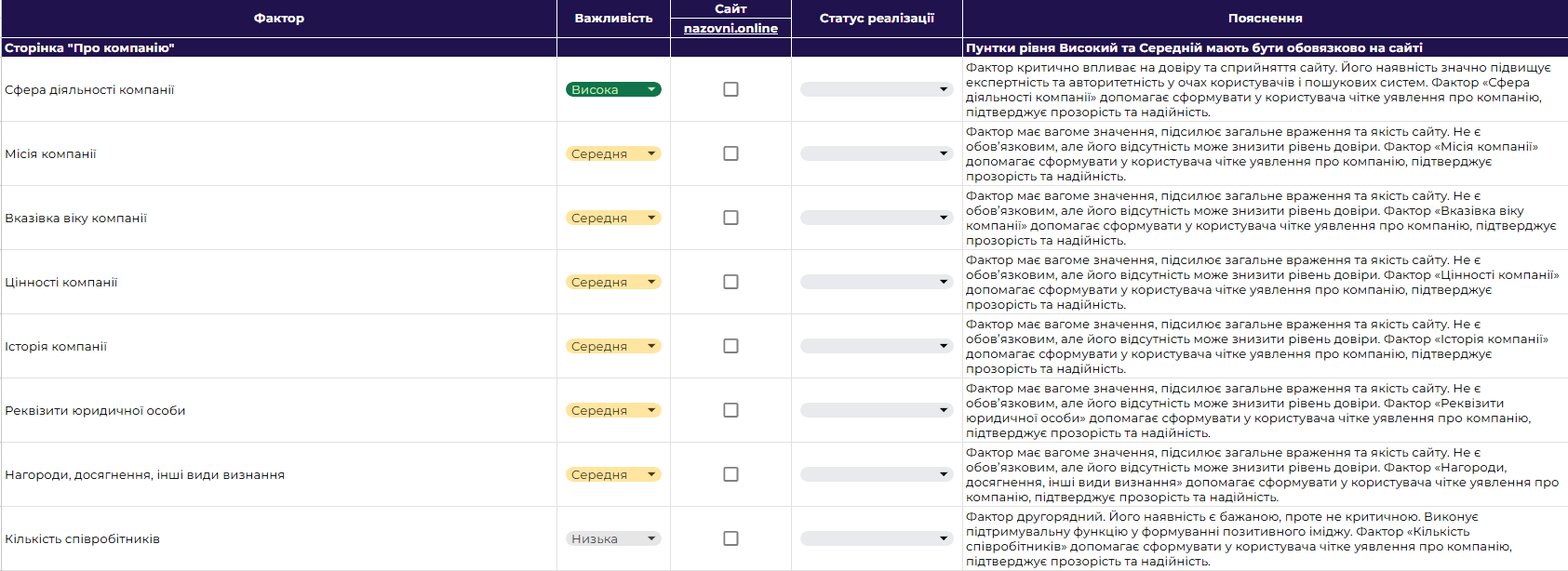Image resolution: width=1568 pixels, height=571 pixels.
Task: Select explanation starting Фактор критично впливає
Action: tap(1265, 89)
